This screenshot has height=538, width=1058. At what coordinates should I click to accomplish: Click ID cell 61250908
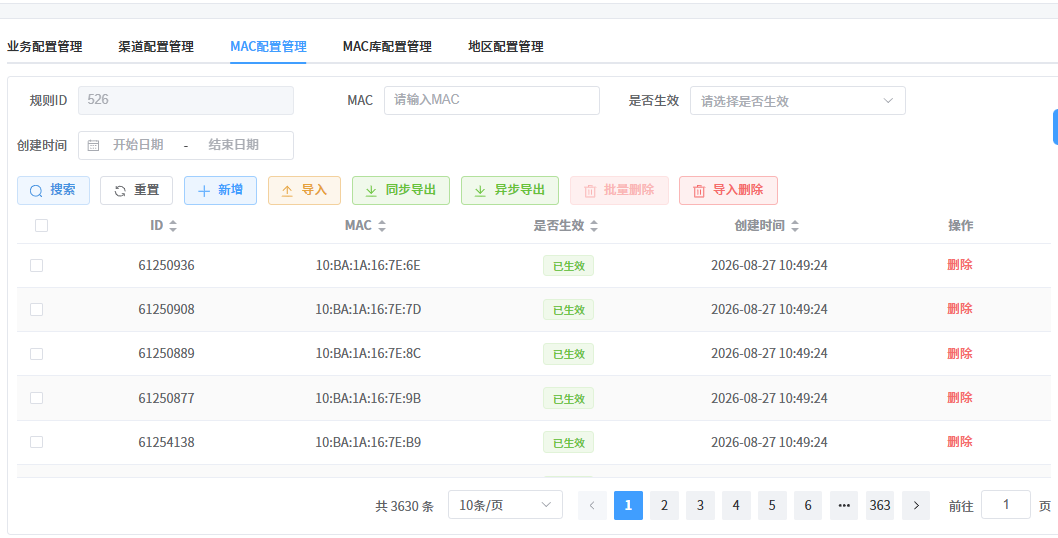[x=167, y=309]
